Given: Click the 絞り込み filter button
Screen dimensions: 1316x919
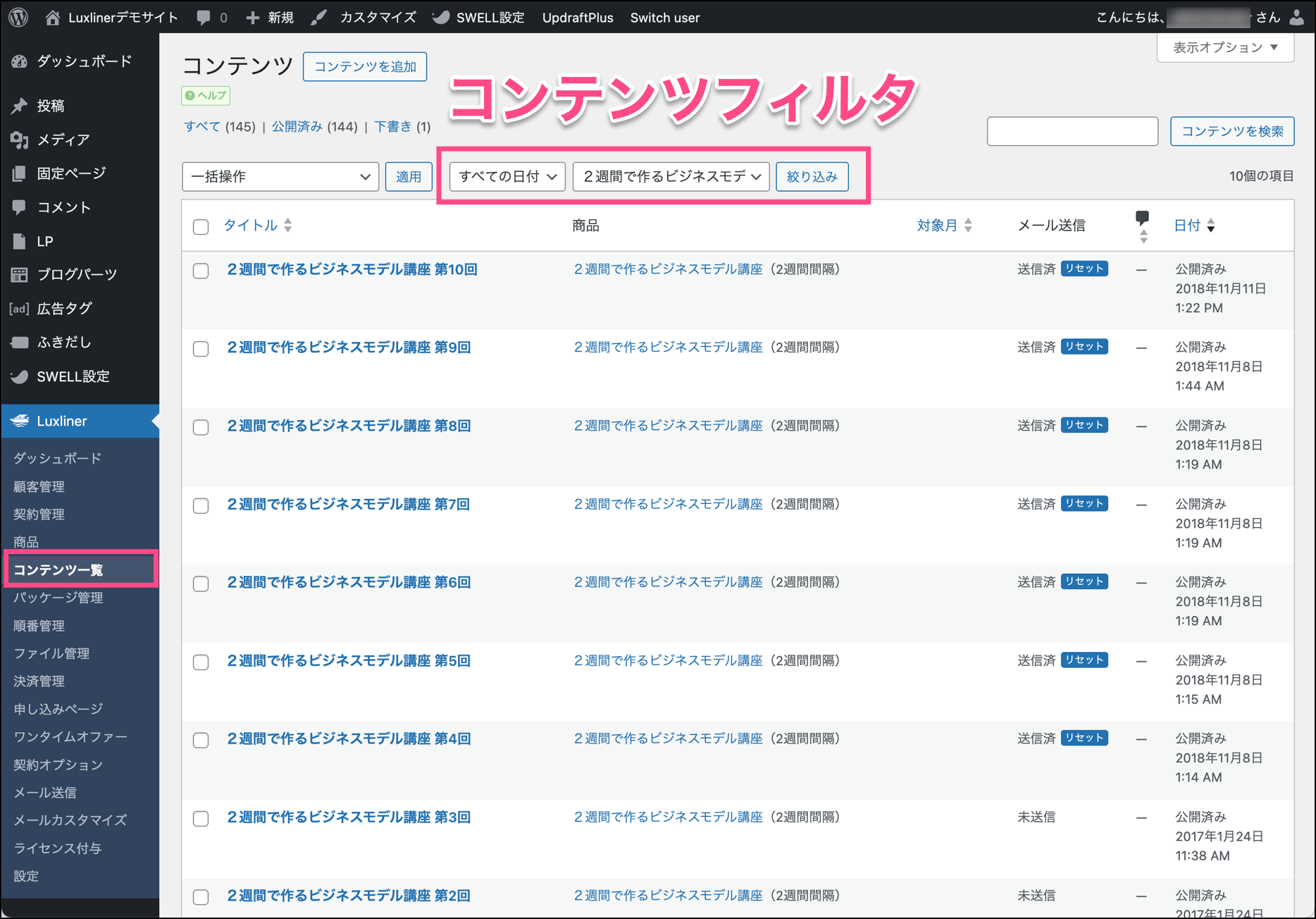Looking at the screenshot, I should click(x=812, y=176).
